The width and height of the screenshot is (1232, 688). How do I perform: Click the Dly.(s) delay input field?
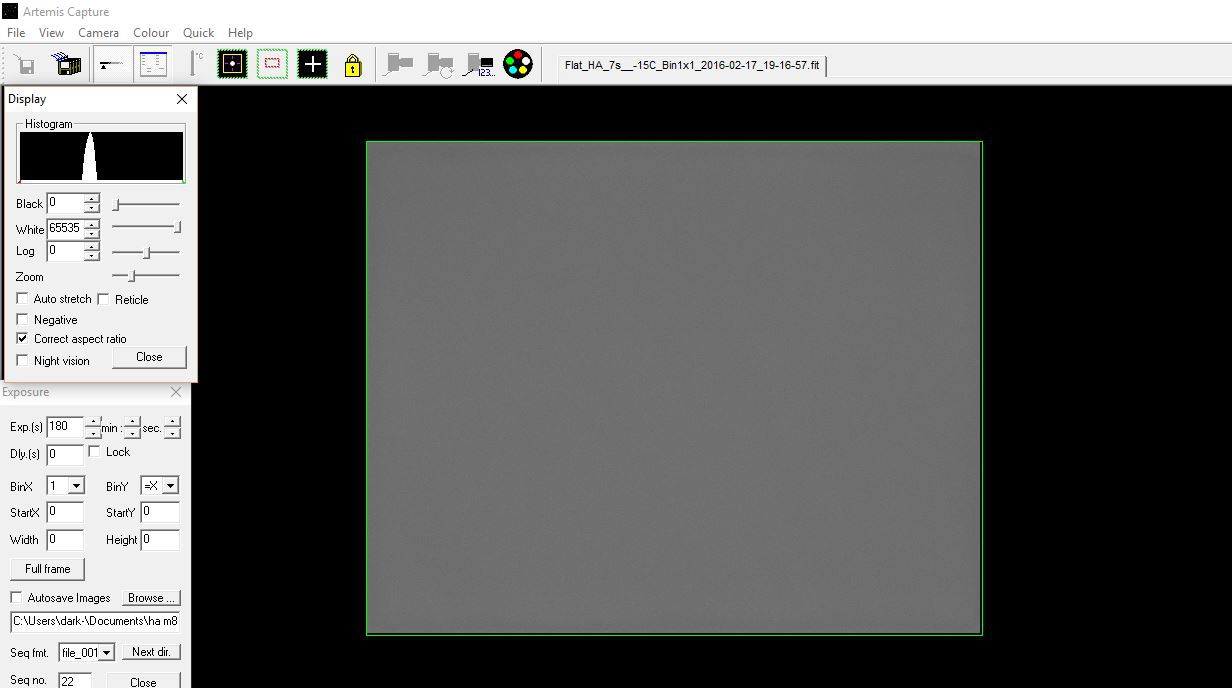pos(65,455)
